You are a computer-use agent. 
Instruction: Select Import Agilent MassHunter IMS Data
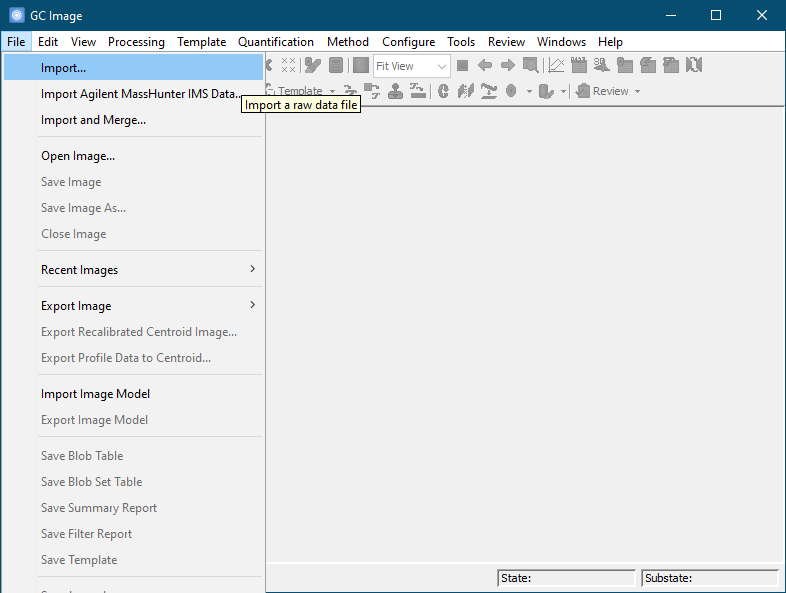tap(133, 94)
